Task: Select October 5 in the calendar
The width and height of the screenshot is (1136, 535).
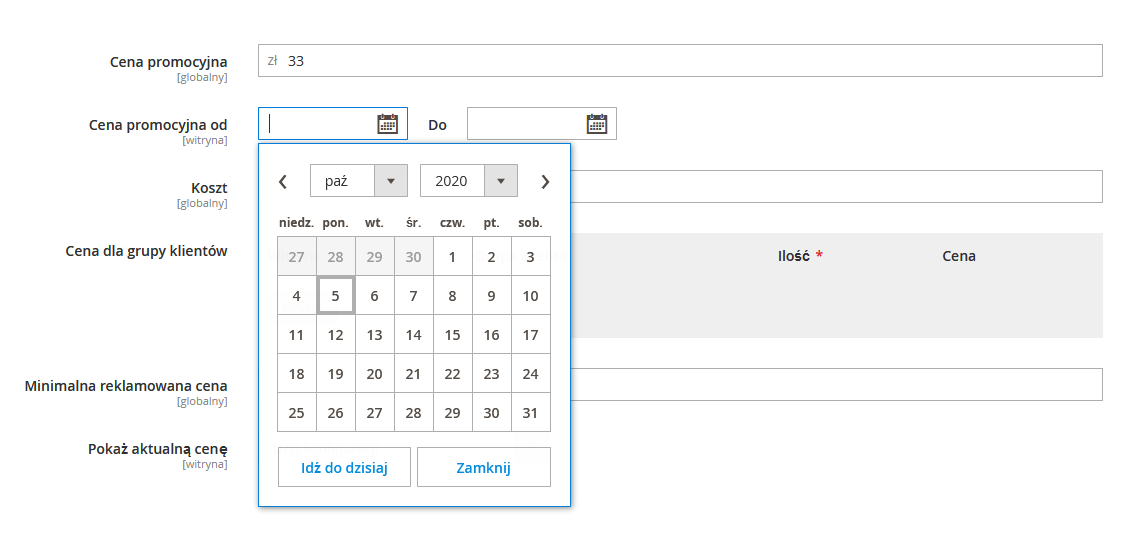Action: pos(335,295)
